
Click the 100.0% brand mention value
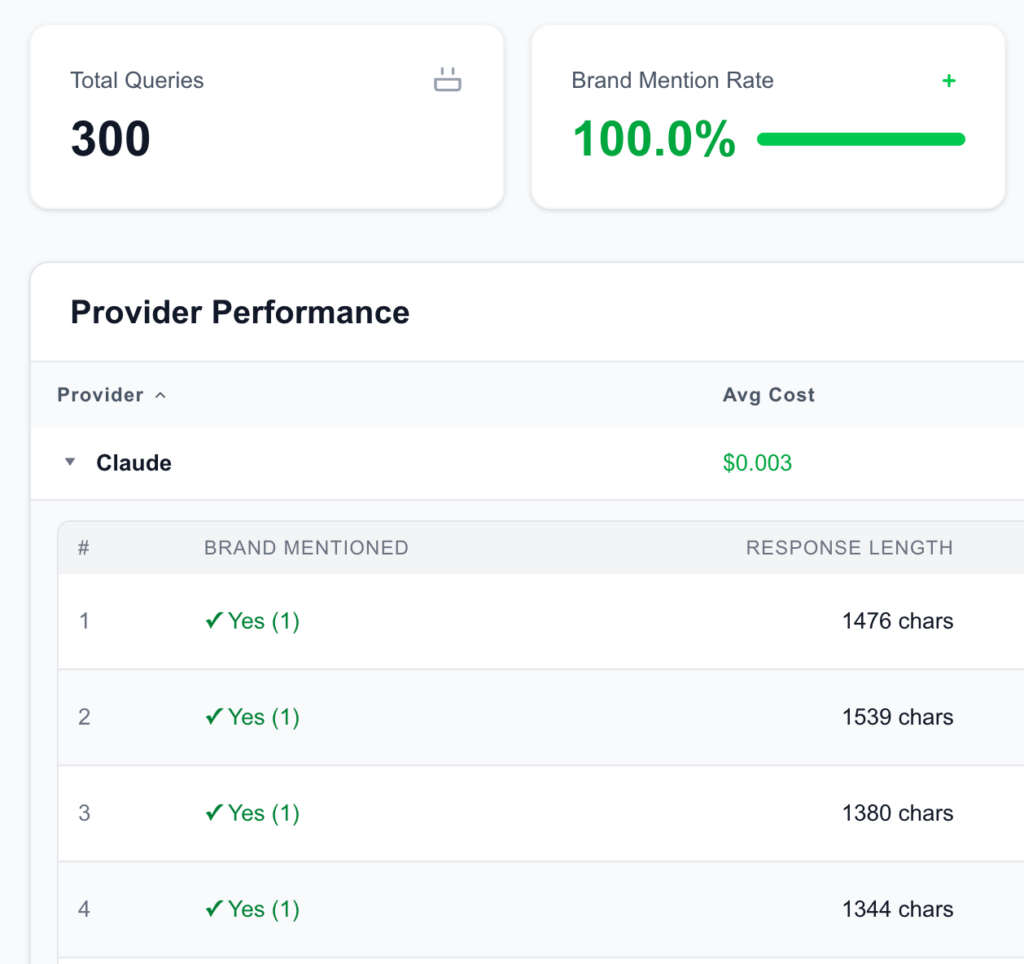pos(654,139)
